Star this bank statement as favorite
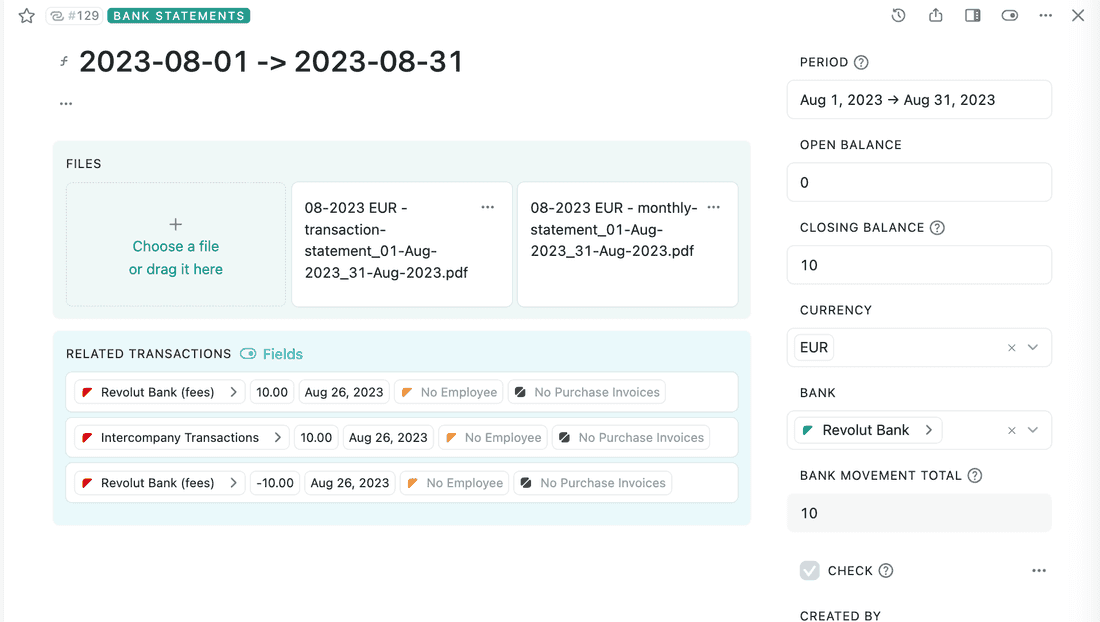This screenshot has height=622, width=1100. pyautogui.click(x=27, y=16)
